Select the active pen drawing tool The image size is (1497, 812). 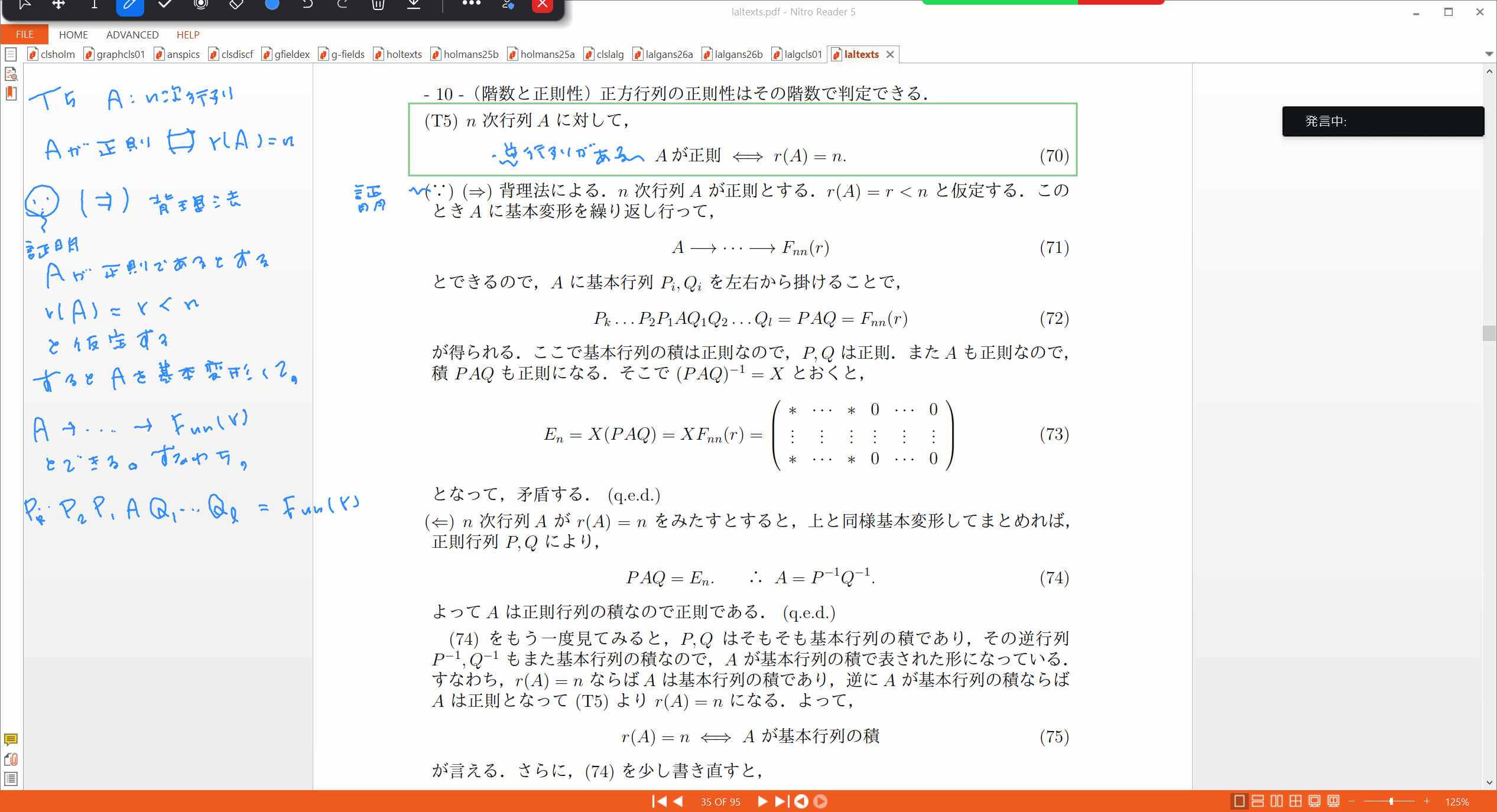point(129,6)
